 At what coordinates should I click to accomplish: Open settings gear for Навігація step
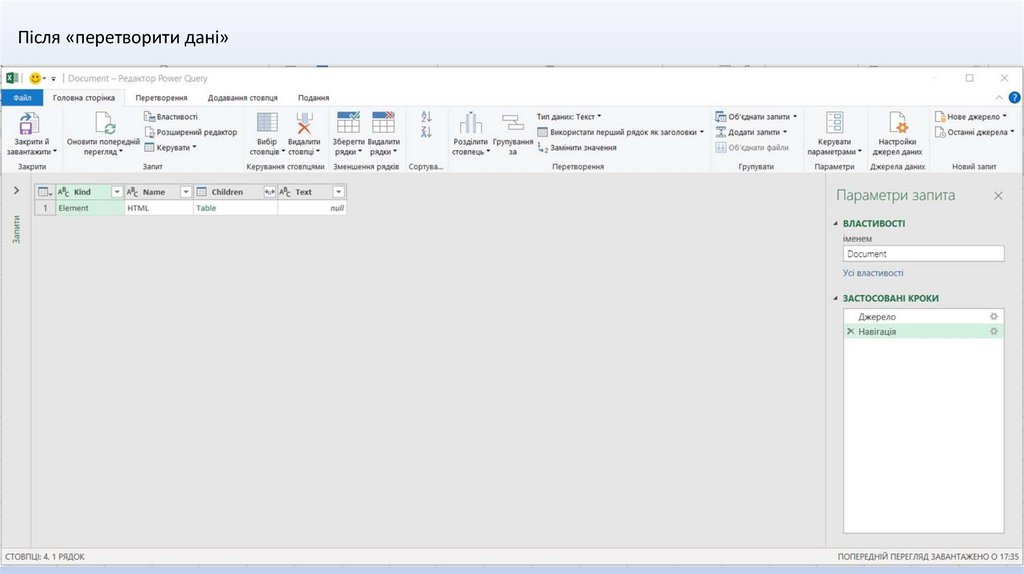coord(993,332)
